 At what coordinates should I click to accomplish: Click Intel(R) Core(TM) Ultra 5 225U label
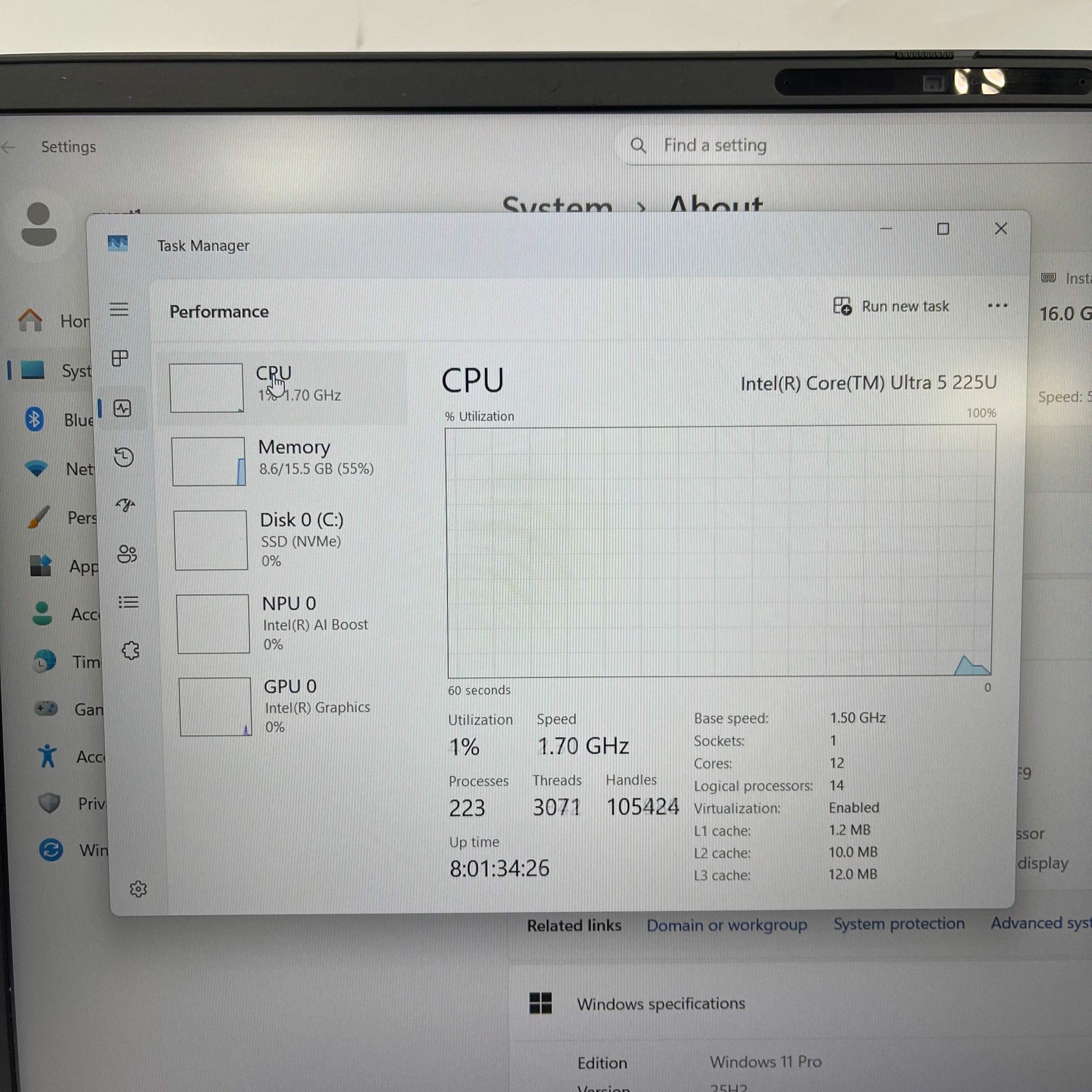click(868, 383)
